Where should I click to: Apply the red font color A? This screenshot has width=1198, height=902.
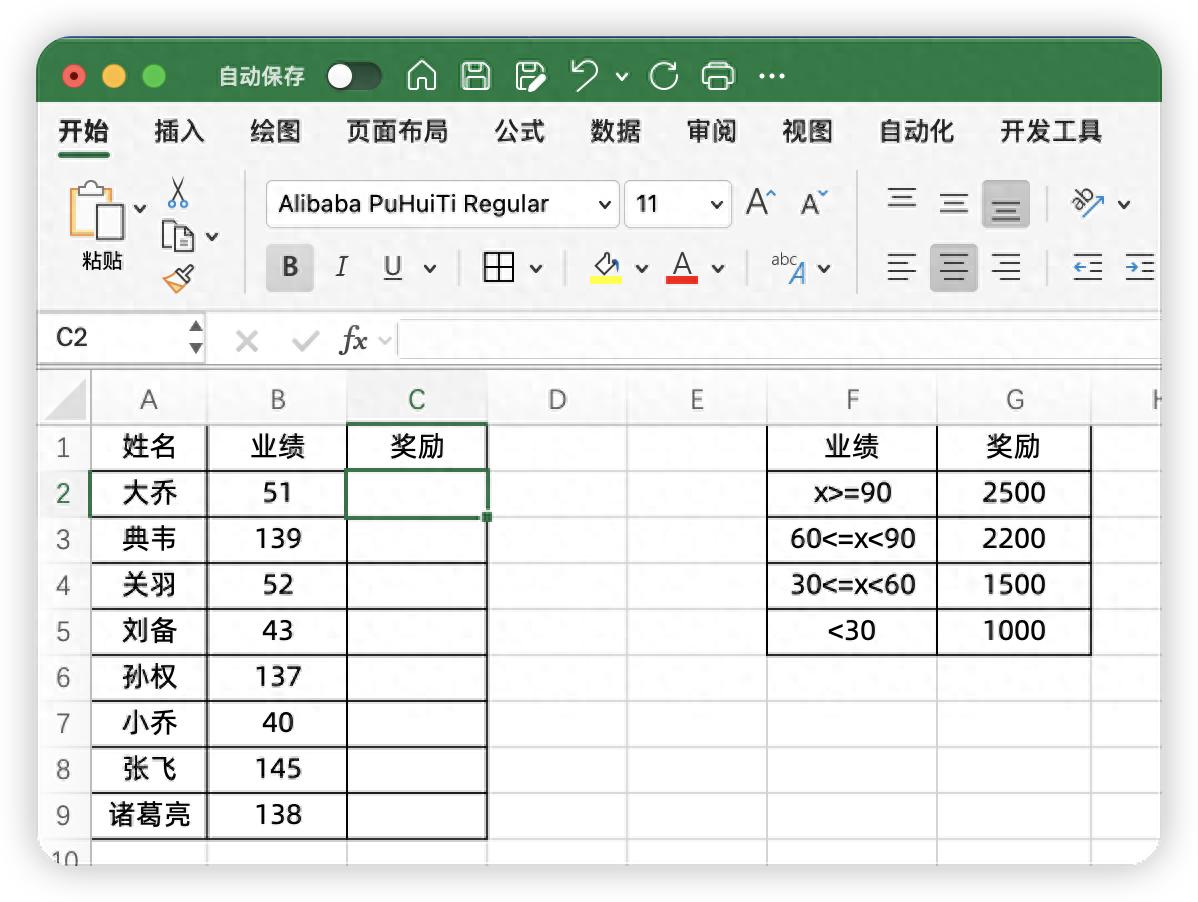pyautogui.click(x=682, y=267)
